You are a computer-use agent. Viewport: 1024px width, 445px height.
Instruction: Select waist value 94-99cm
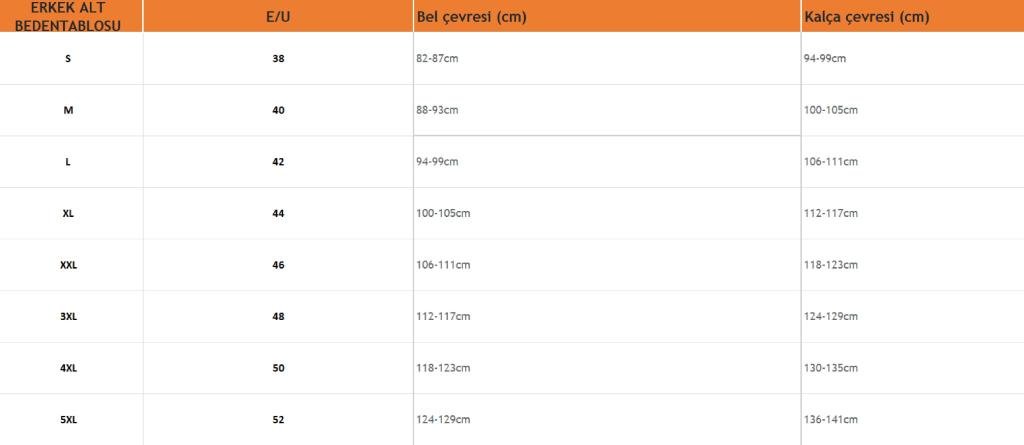pyautogui.click(x=437, y=161)
